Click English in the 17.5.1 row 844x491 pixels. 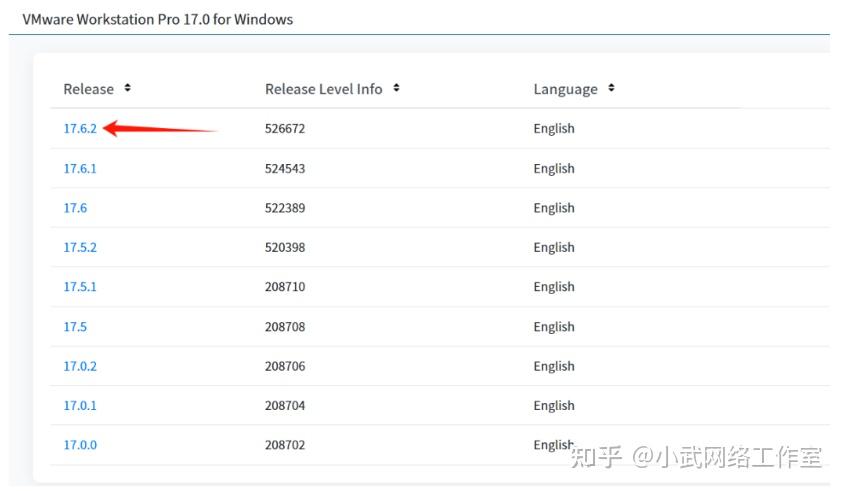[554, 286]
